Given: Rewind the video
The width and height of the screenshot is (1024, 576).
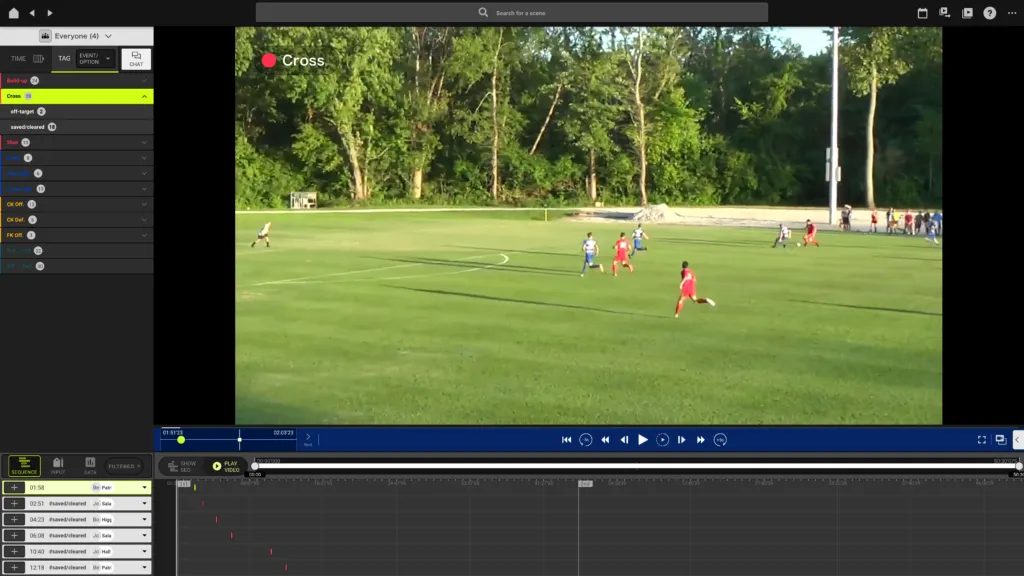Looking at the screenshot, I should click(605, 440).
